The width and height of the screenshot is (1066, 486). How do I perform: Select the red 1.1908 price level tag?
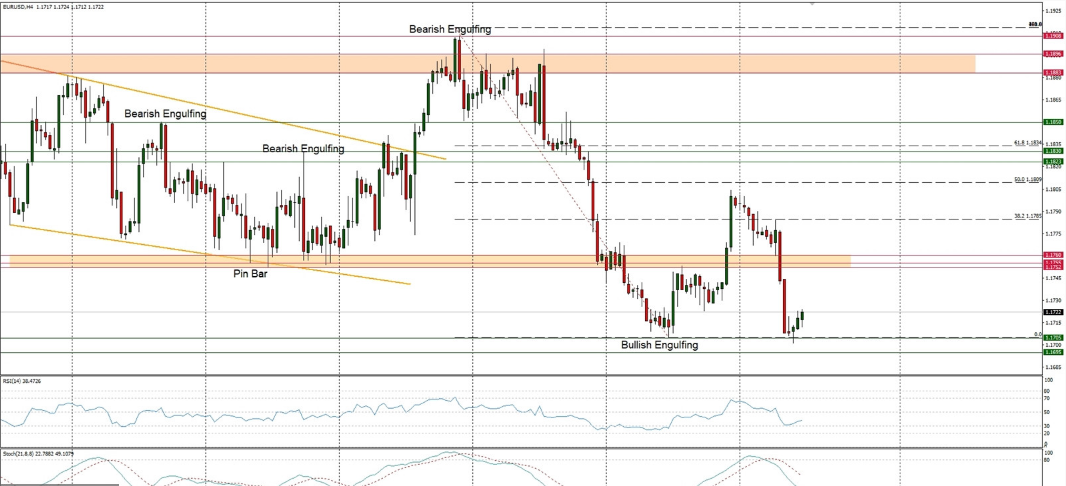tap(1052, 36)
